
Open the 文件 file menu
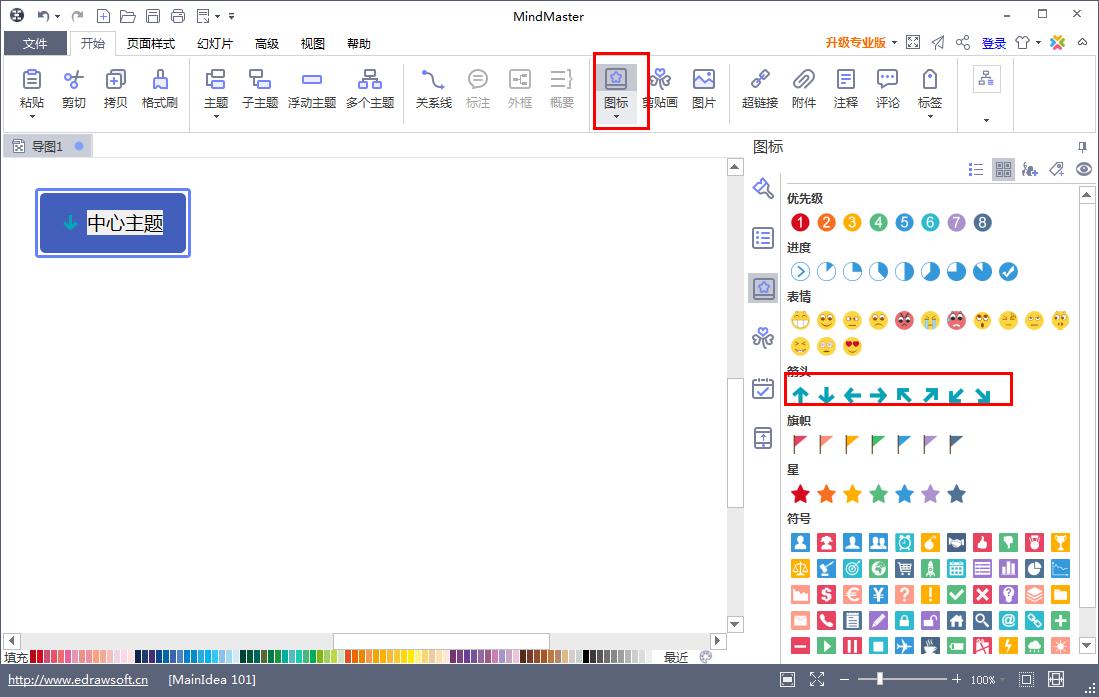[x=35, y=44]
